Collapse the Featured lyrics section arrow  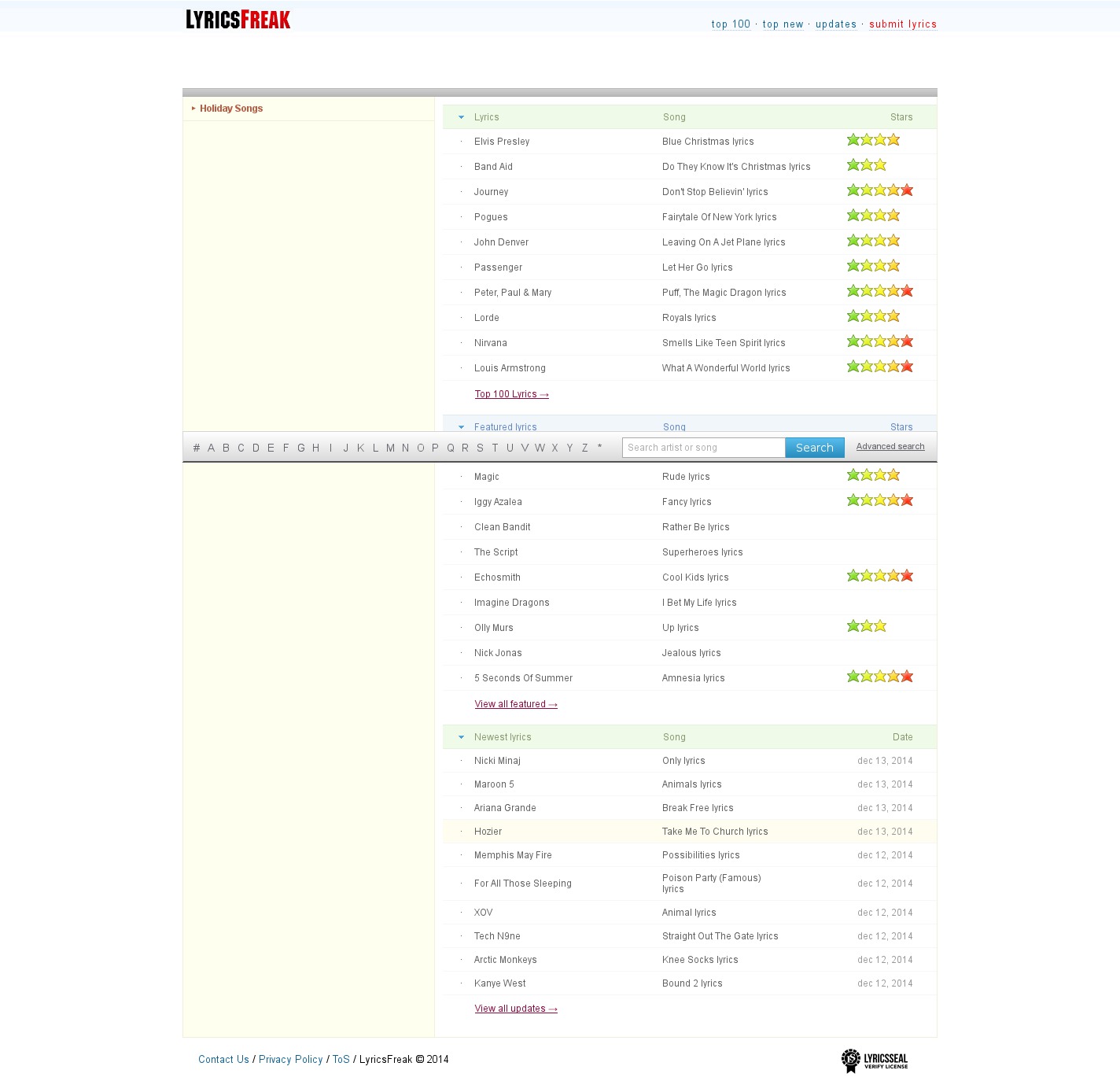(461, 427)
